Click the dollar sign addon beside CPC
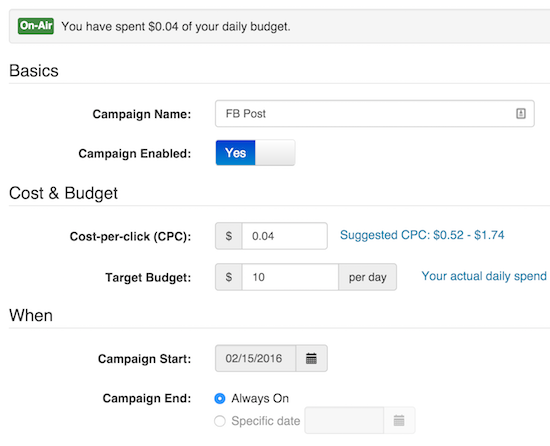This screenshot has height=446, width=550. [x=229, y=236]
